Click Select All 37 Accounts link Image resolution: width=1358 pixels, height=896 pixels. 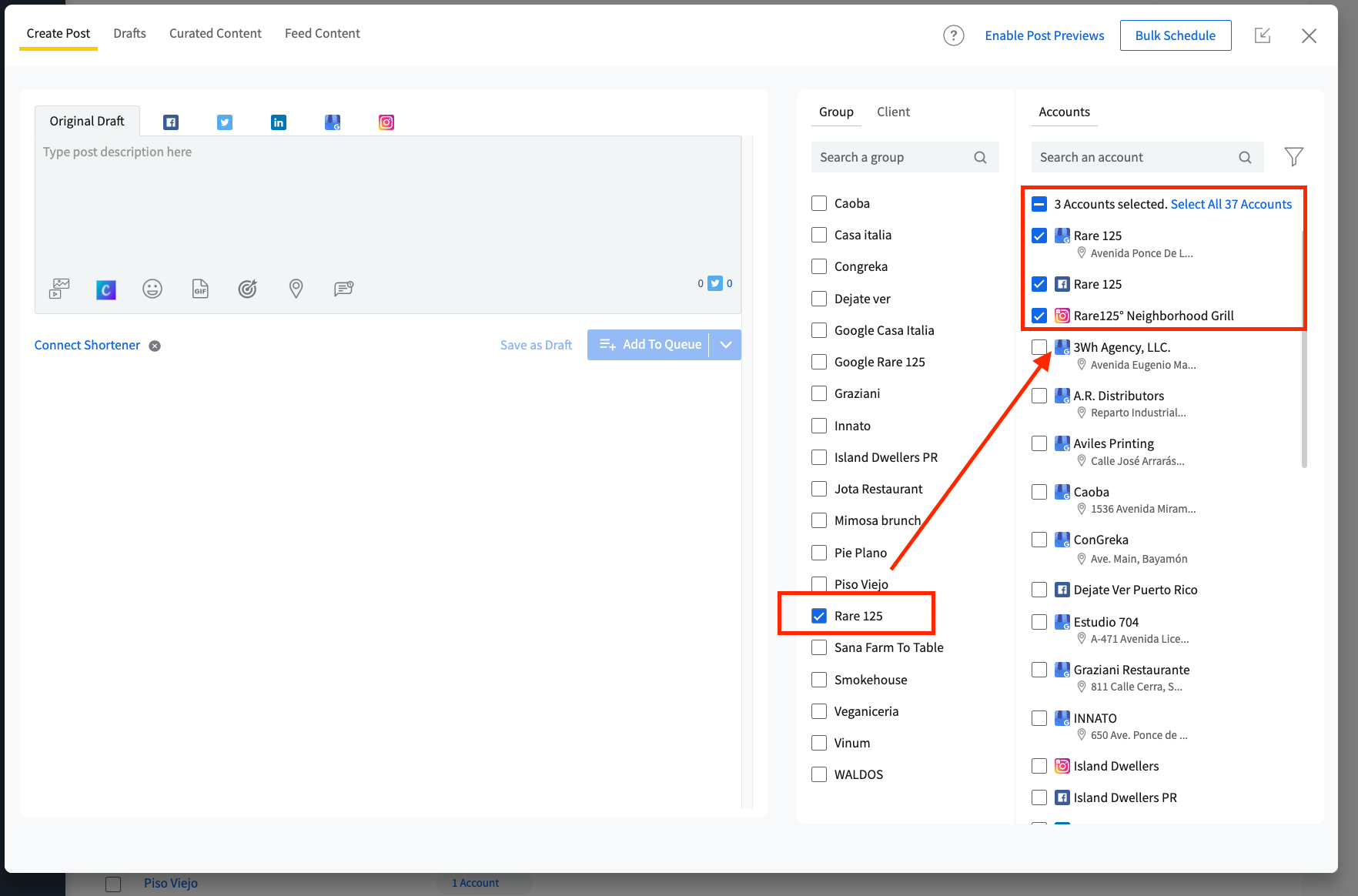tap(1231, 204)
